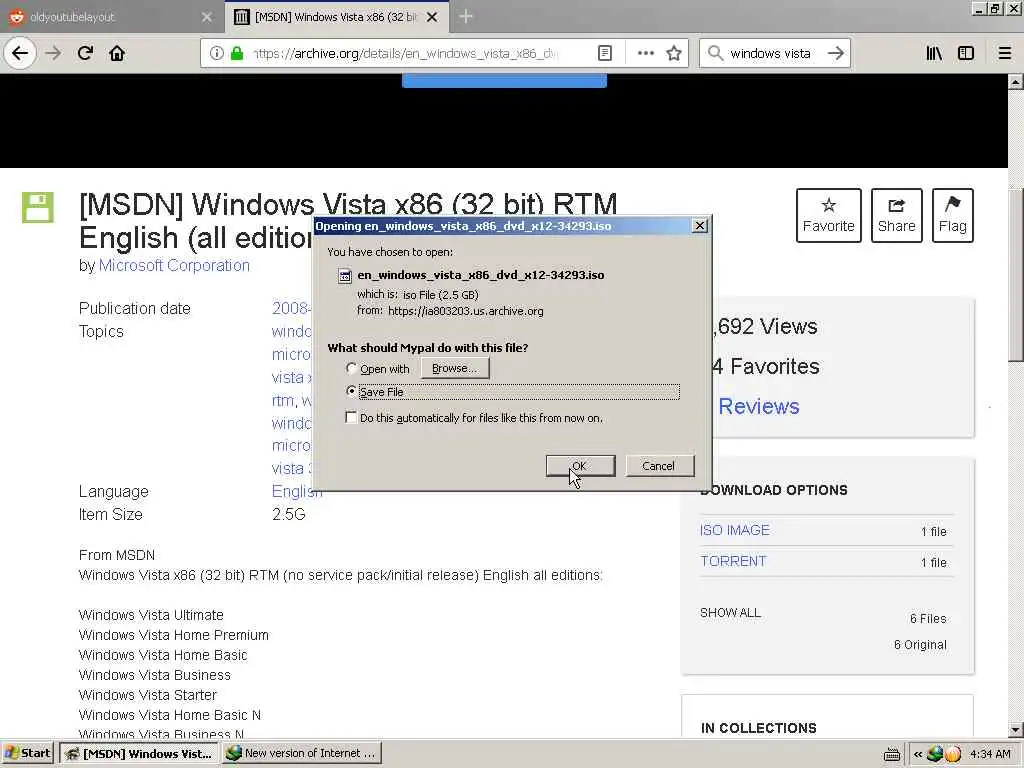1024x768 pixels.
Task: Open the ISO IMAGE download option
Action: tap(735, 530)
